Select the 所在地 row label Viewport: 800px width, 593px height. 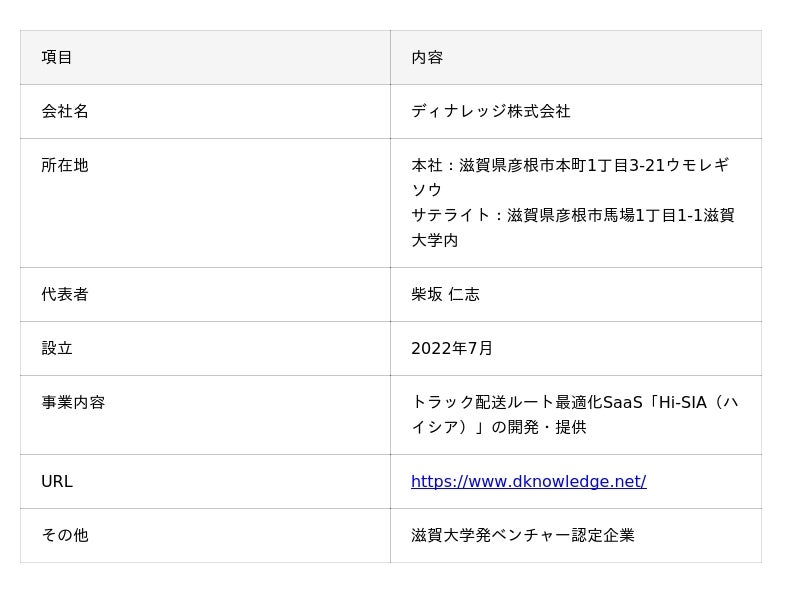click(x=65, y=165)
